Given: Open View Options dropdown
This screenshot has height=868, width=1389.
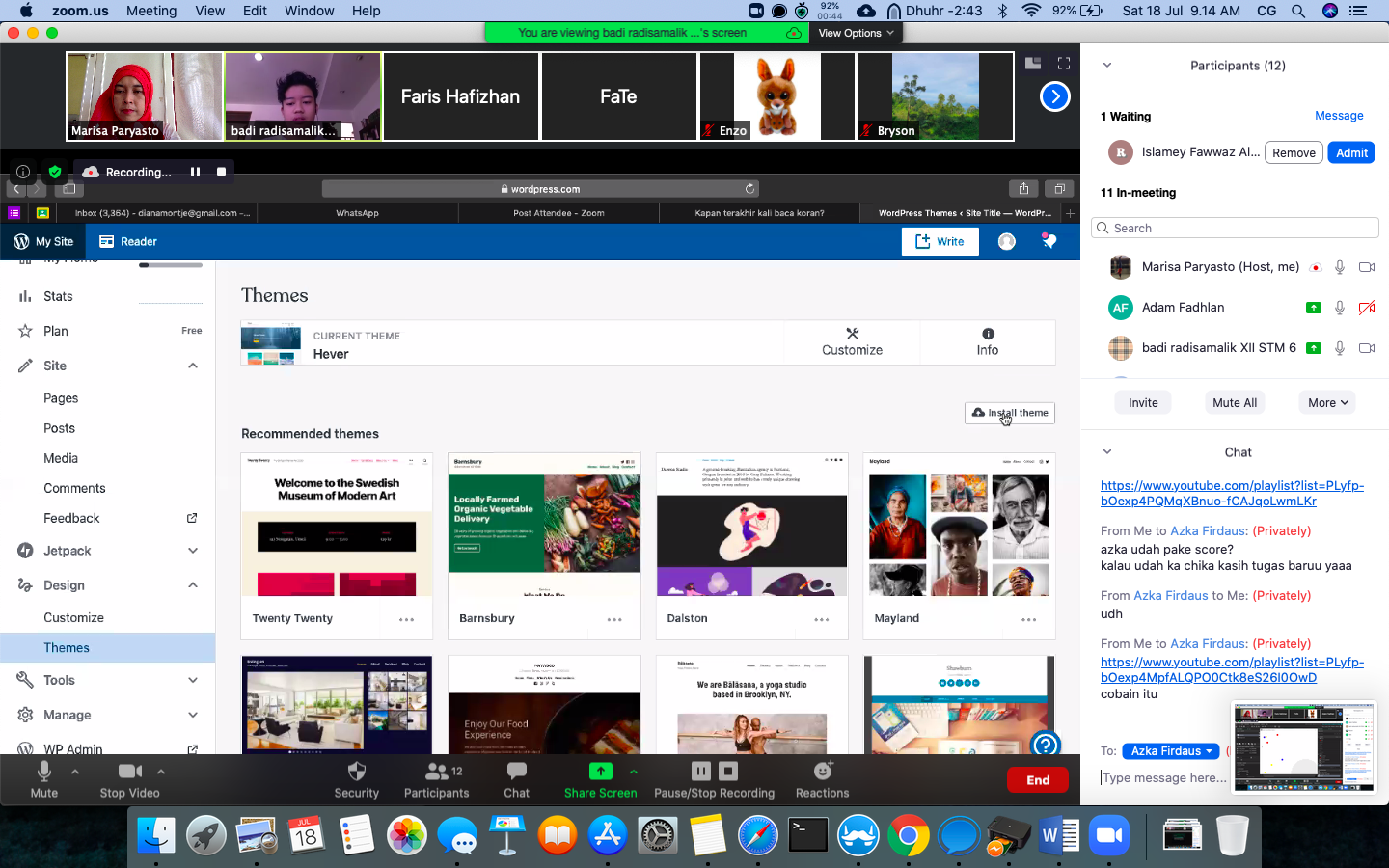Looking at the screenshot, I should click(856, 33).
